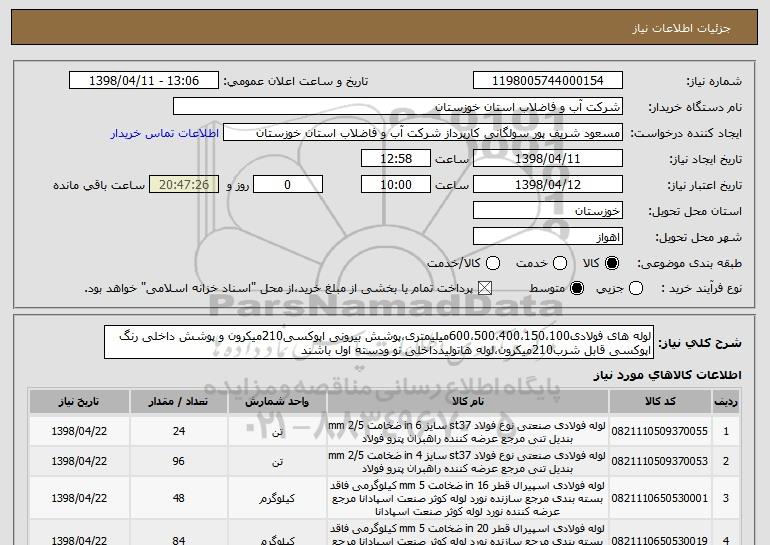
Task: Click the request creator name field
Action: point(423,133)
